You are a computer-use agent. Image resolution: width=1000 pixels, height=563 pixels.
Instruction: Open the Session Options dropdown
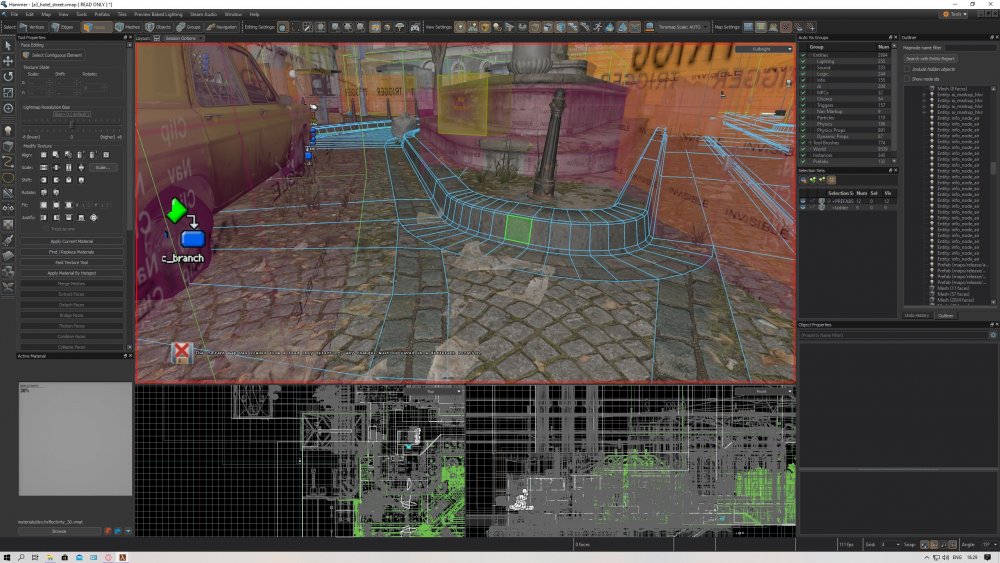tap(183, 38)
